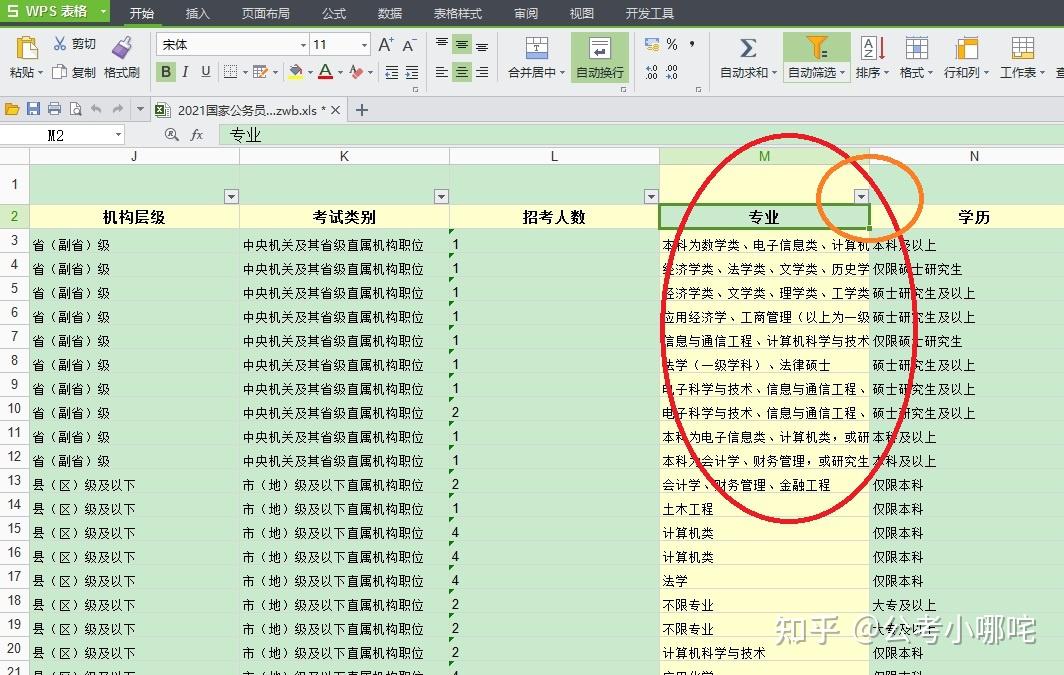This screenshot has width=1064, height=675.
Task: Open the 开发工具 tab
Action: click(649, 13)
